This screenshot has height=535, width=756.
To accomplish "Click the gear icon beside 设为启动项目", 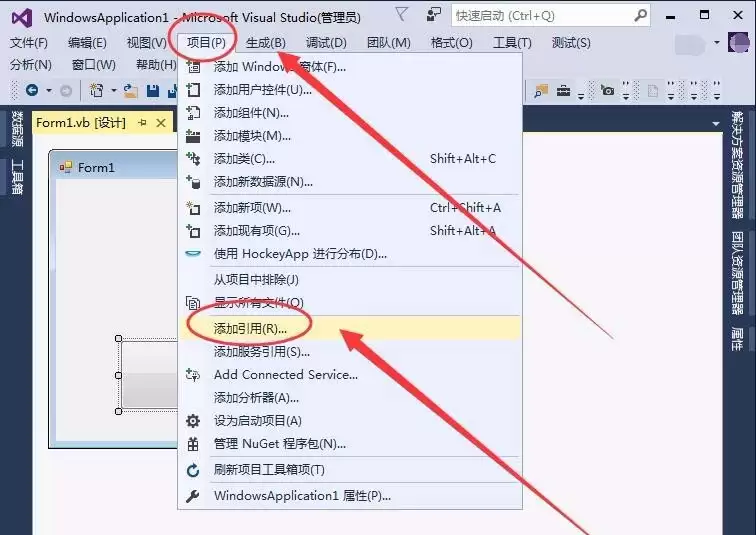I will [x=193, y=421].
